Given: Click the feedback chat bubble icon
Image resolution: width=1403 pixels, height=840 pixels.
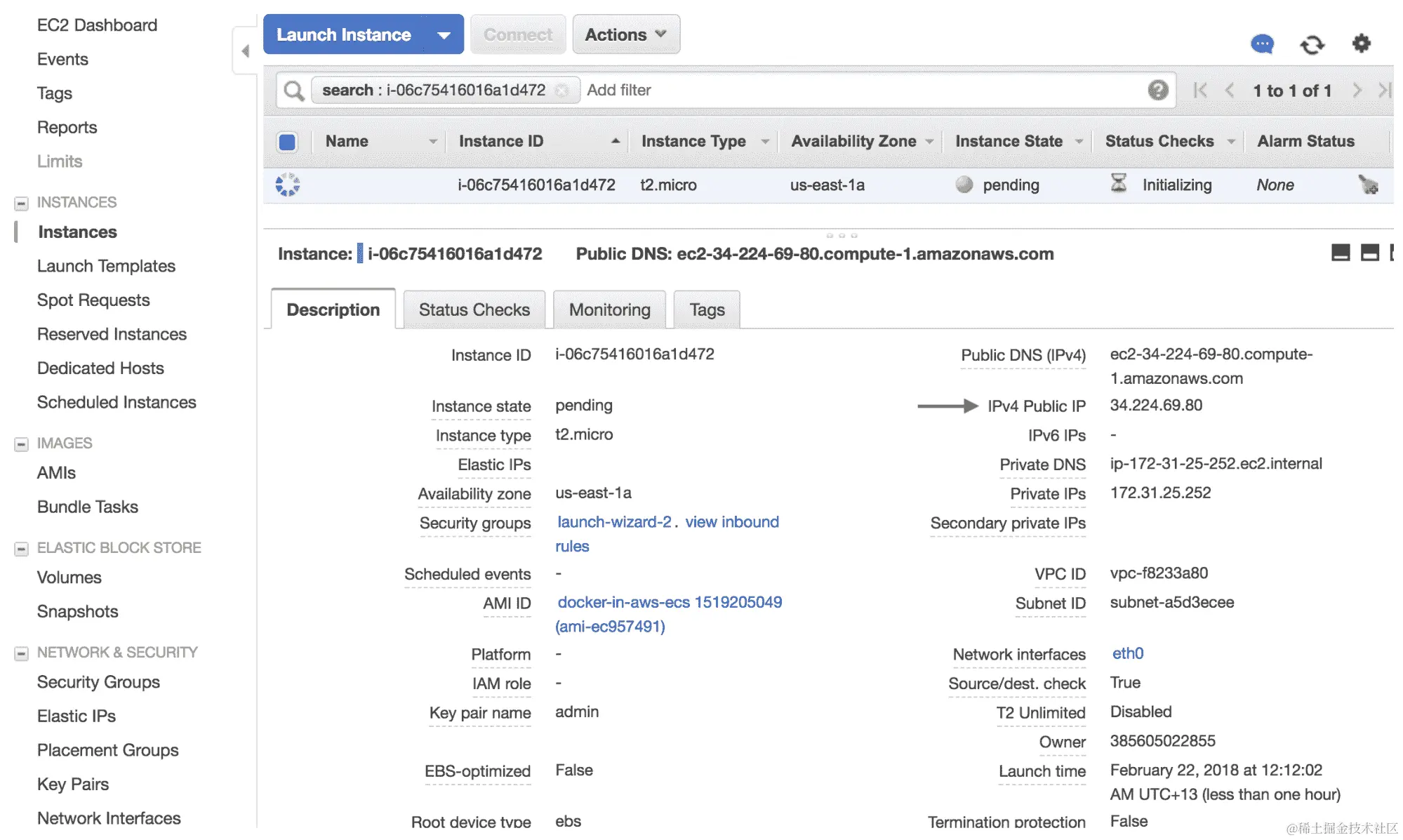Looking at the screenshot, I should click(x=1262, y=44).
